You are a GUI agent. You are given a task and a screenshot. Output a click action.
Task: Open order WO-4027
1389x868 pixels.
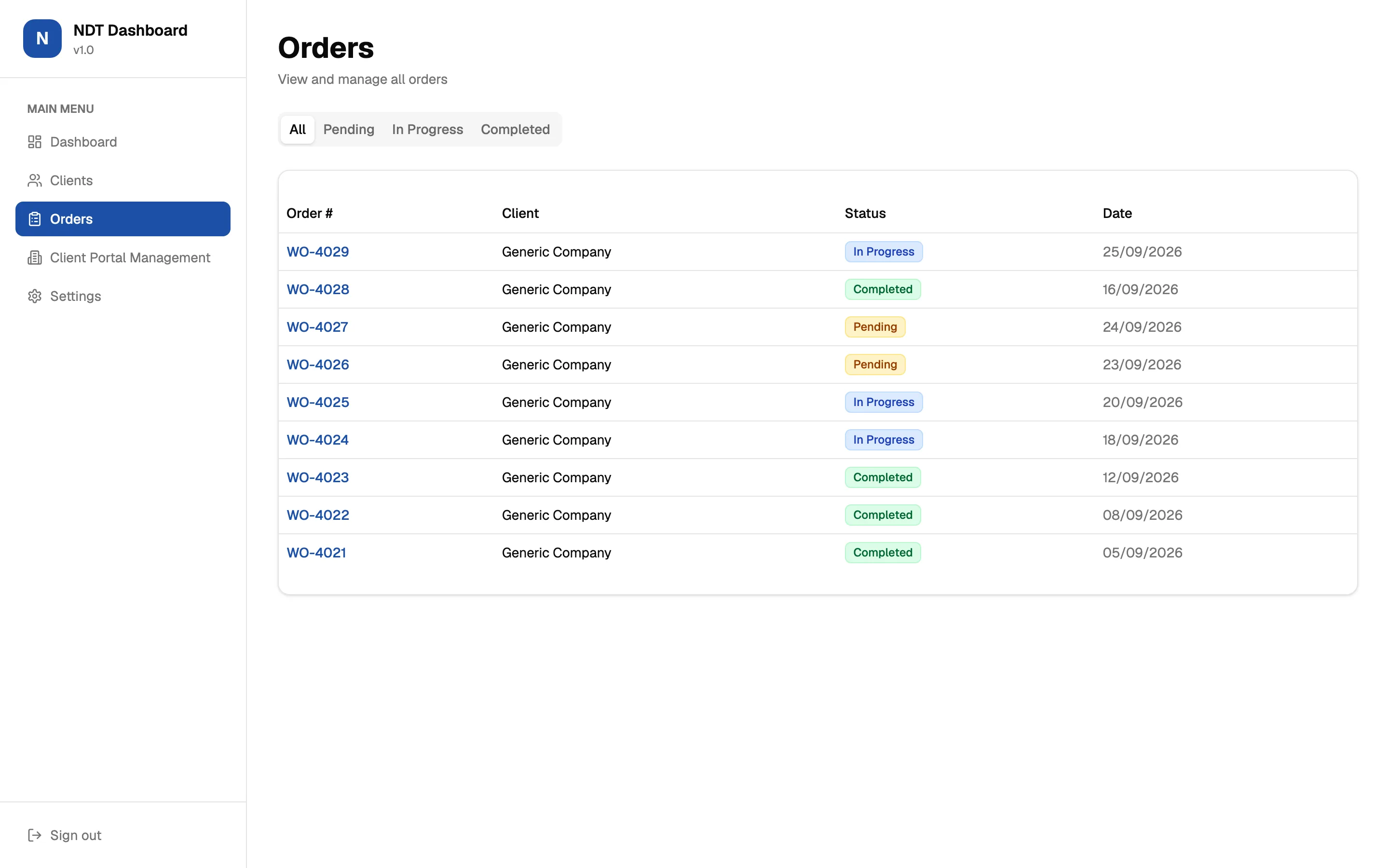[x=317, y=326]
